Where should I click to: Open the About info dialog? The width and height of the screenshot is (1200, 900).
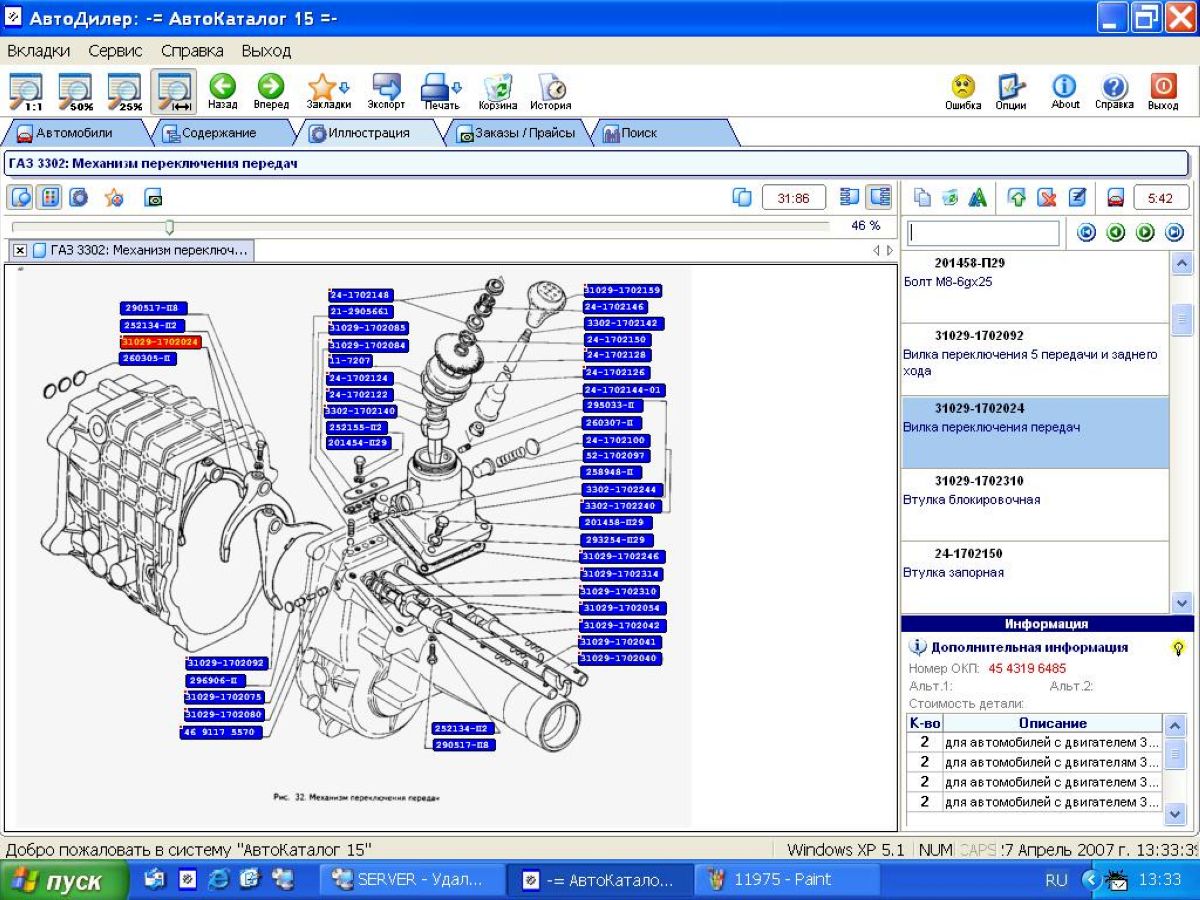coord(1065,91)
